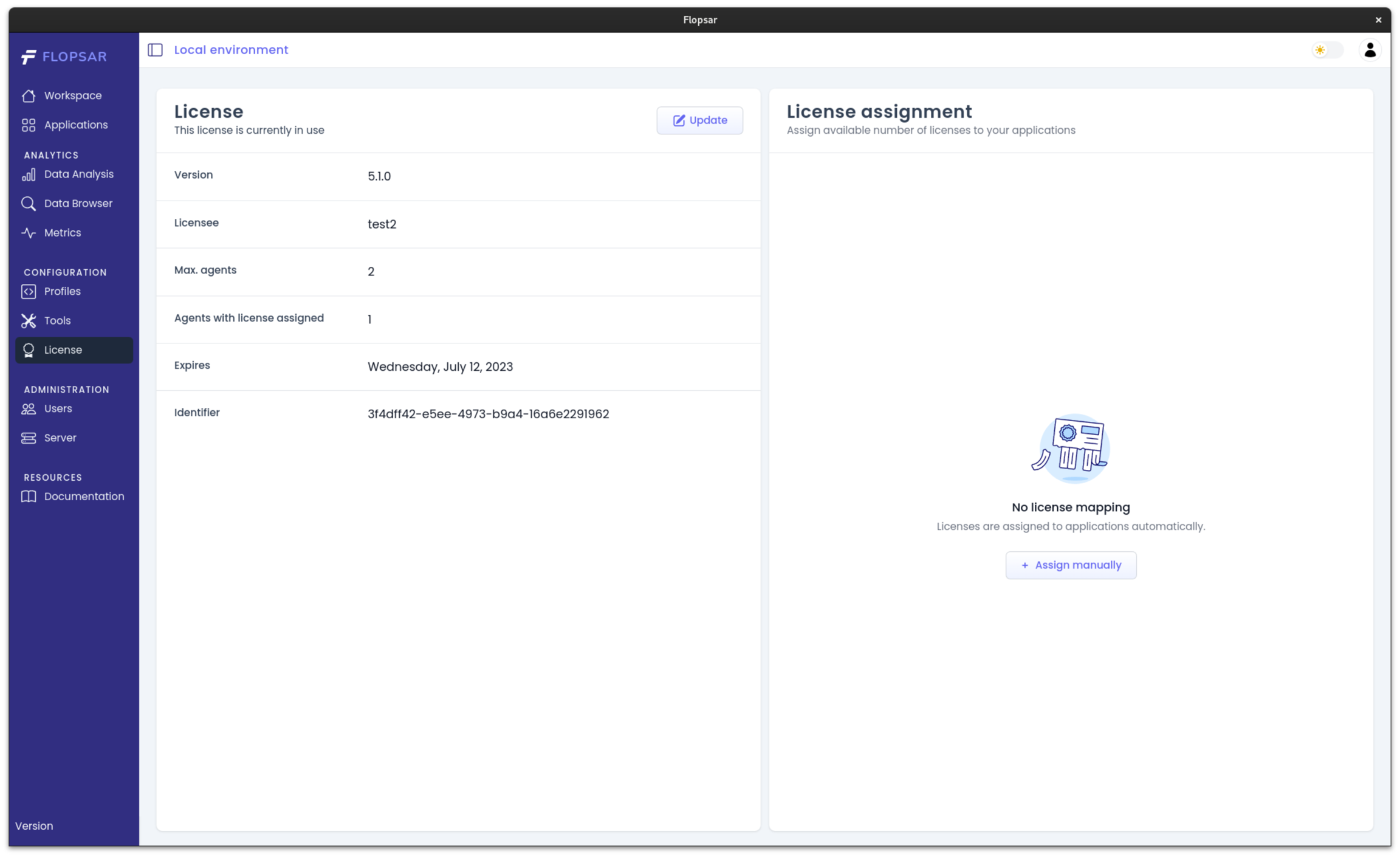
Task: Click the Users people icon
Action: (x=29, y=409)
